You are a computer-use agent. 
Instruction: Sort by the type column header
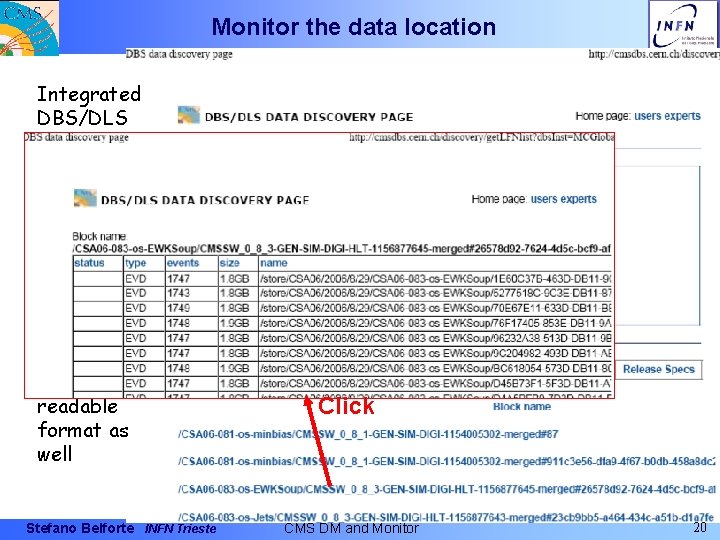(x=135, y=263)
